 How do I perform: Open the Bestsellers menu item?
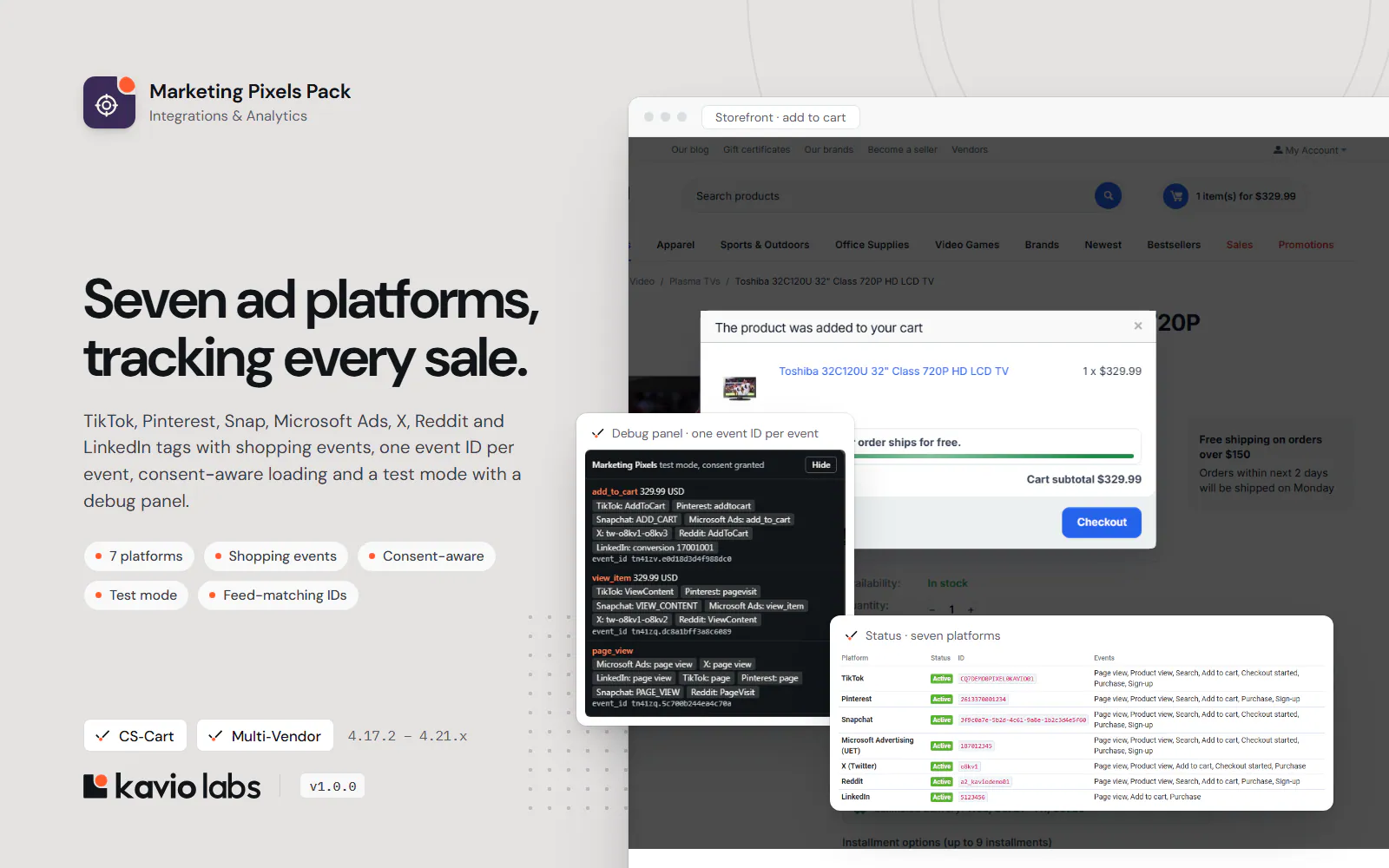(1174, 245)
